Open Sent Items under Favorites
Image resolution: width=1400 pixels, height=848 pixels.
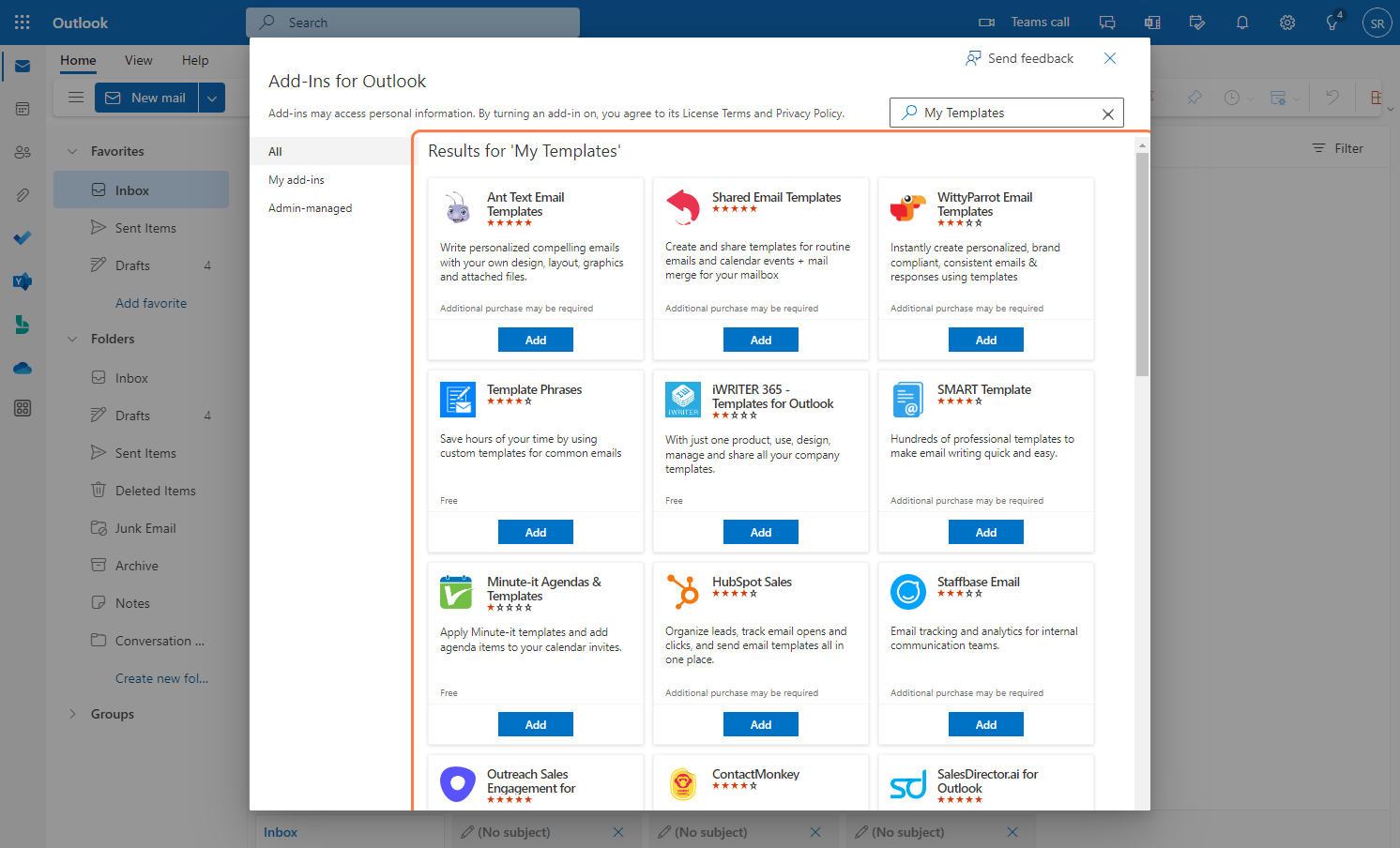click(x=141, y=228)
